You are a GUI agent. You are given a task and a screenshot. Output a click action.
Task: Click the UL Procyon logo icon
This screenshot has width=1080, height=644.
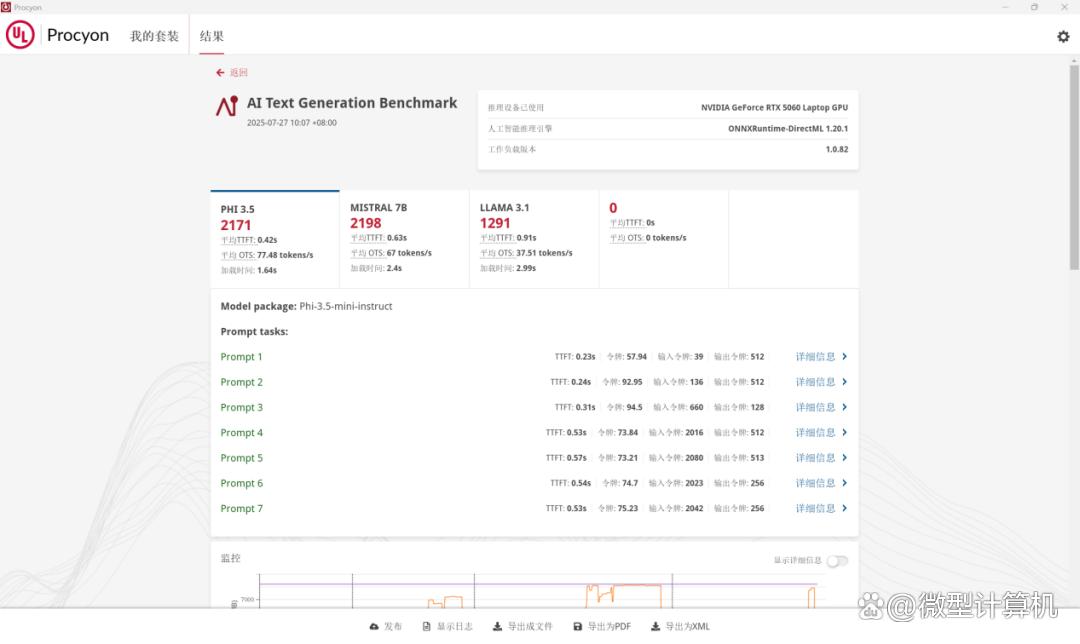[20, 35]
